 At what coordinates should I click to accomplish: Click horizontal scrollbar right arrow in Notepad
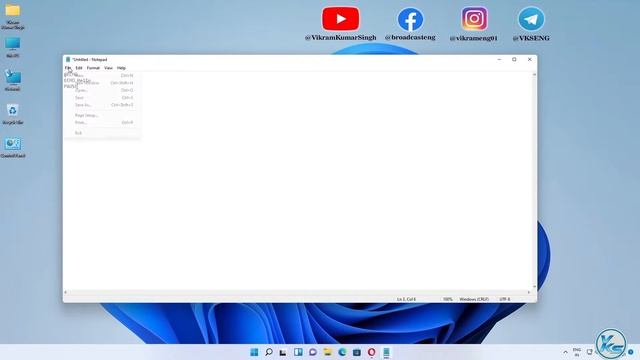pyautogui.click(x=529, y=292)
